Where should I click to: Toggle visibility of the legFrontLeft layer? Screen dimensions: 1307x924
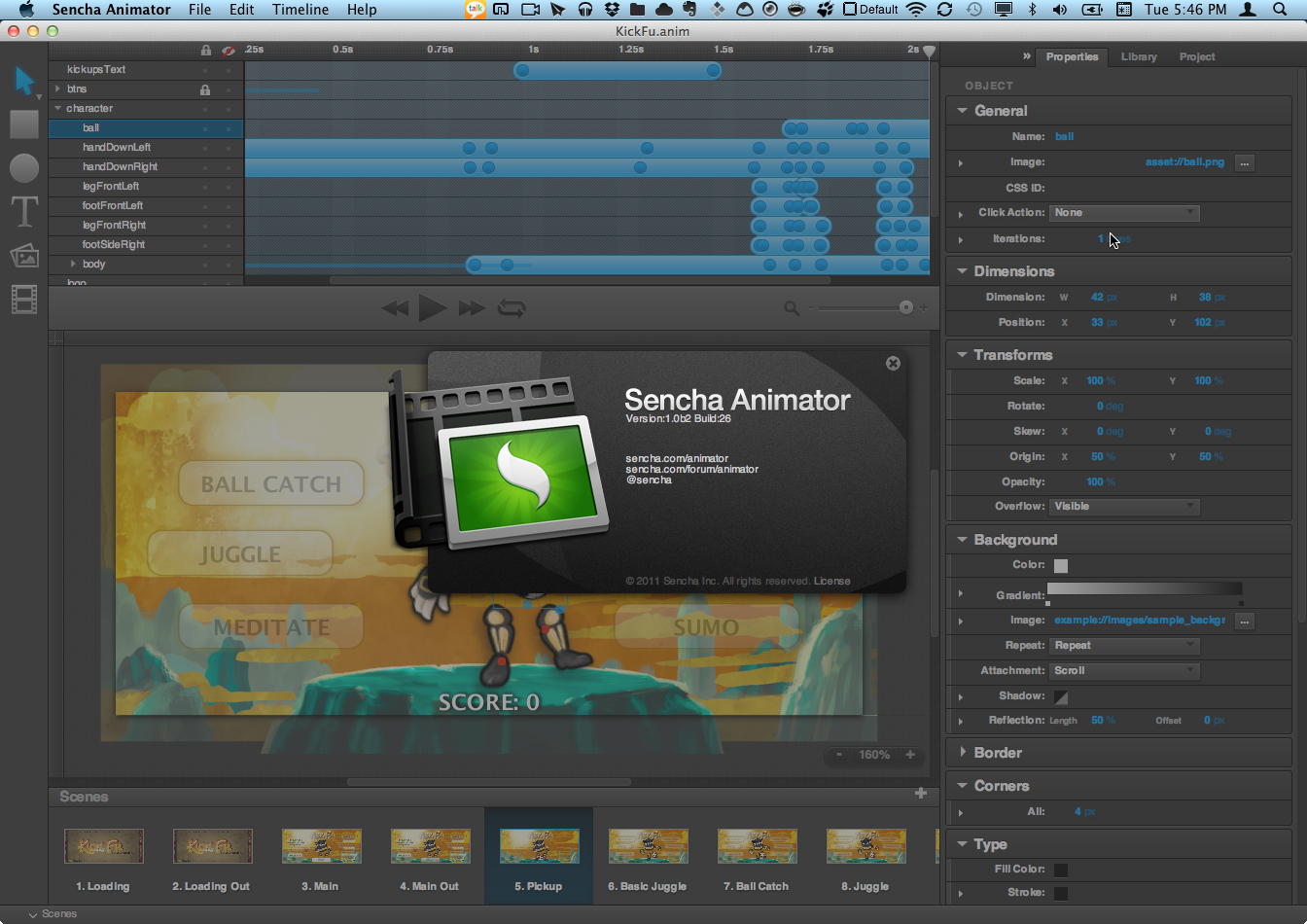229,187
